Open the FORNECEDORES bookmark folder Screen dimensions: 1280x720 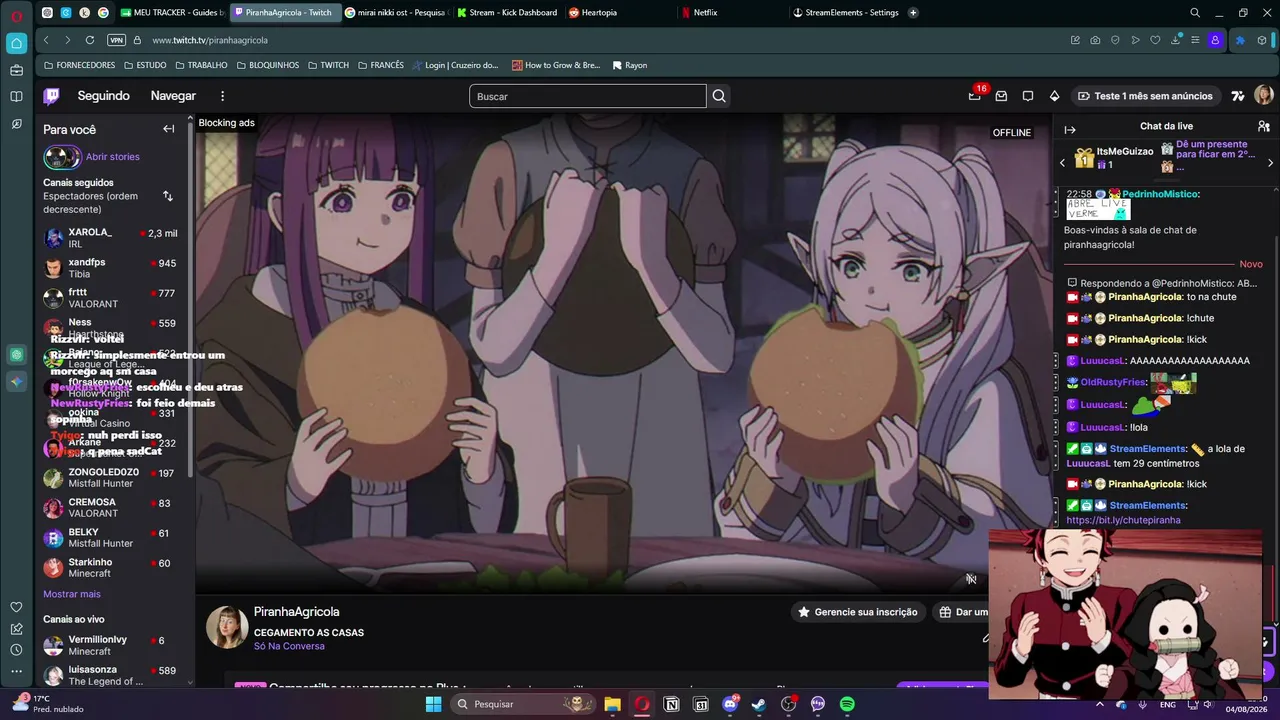point(79,65)
